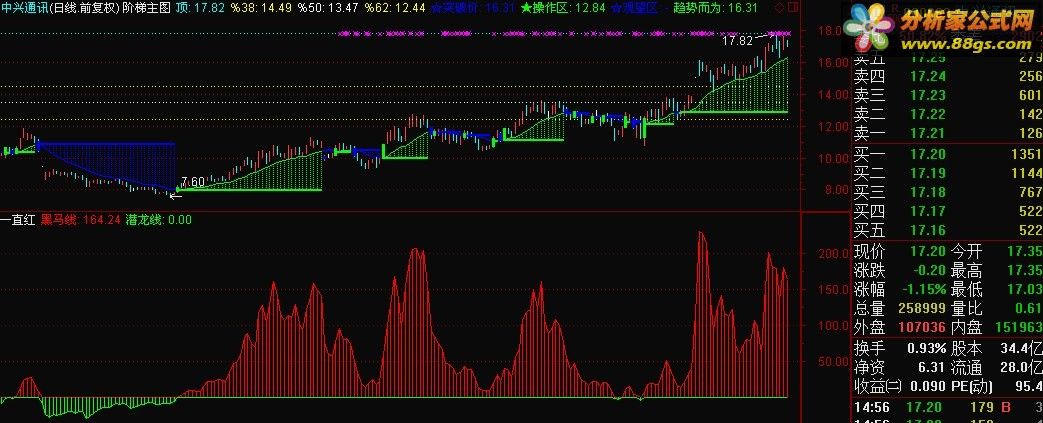The width and height of the screenshot is (1043, 423).
Task: Click the 17.82 high price marker on chart
Action: pyautogui.click(x=737, y=41)
